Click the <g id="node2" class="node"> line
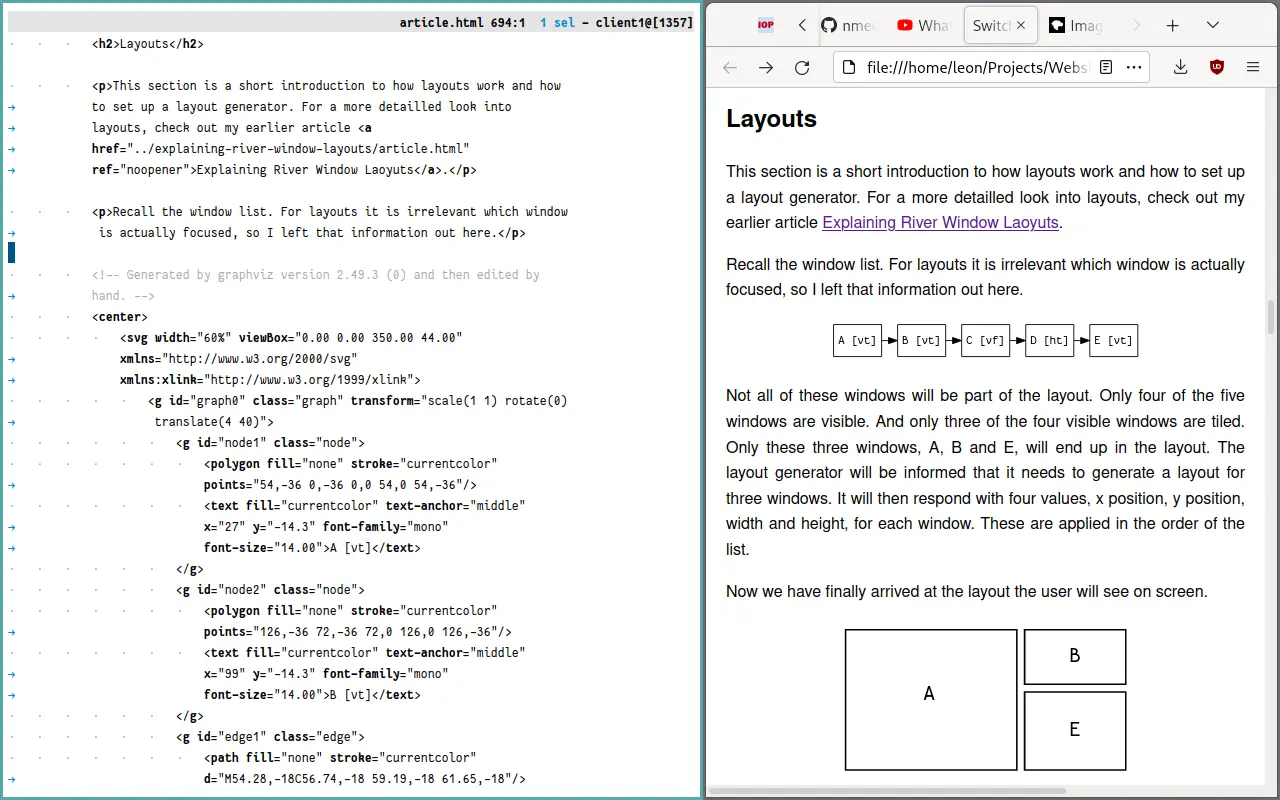This screenshot has width=1280, height=800. coord(270,590)
